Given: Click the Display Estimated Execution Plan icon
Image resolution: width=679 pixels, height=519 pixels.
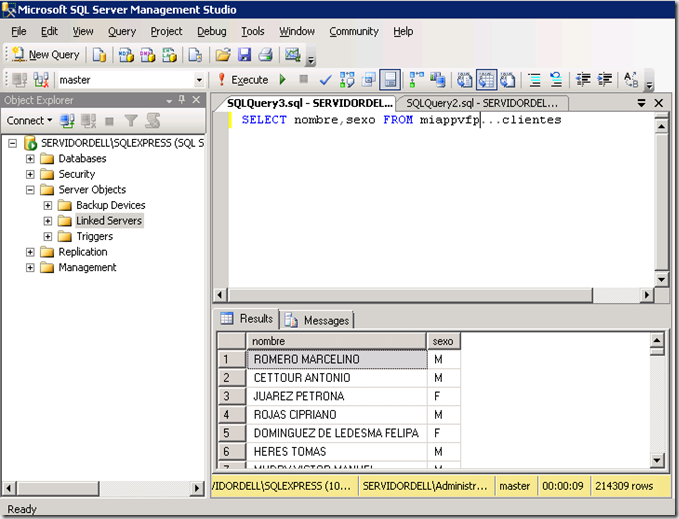Looking at the screenshot, I should (x=347, y=80).
